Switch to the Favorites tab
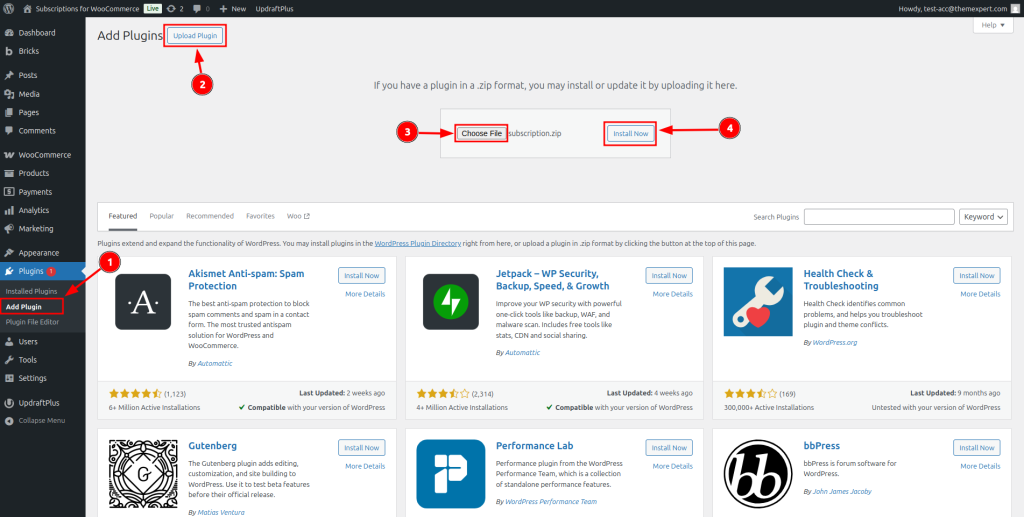The width and height of the screenshot is (1024, 517). click(260, 216)
